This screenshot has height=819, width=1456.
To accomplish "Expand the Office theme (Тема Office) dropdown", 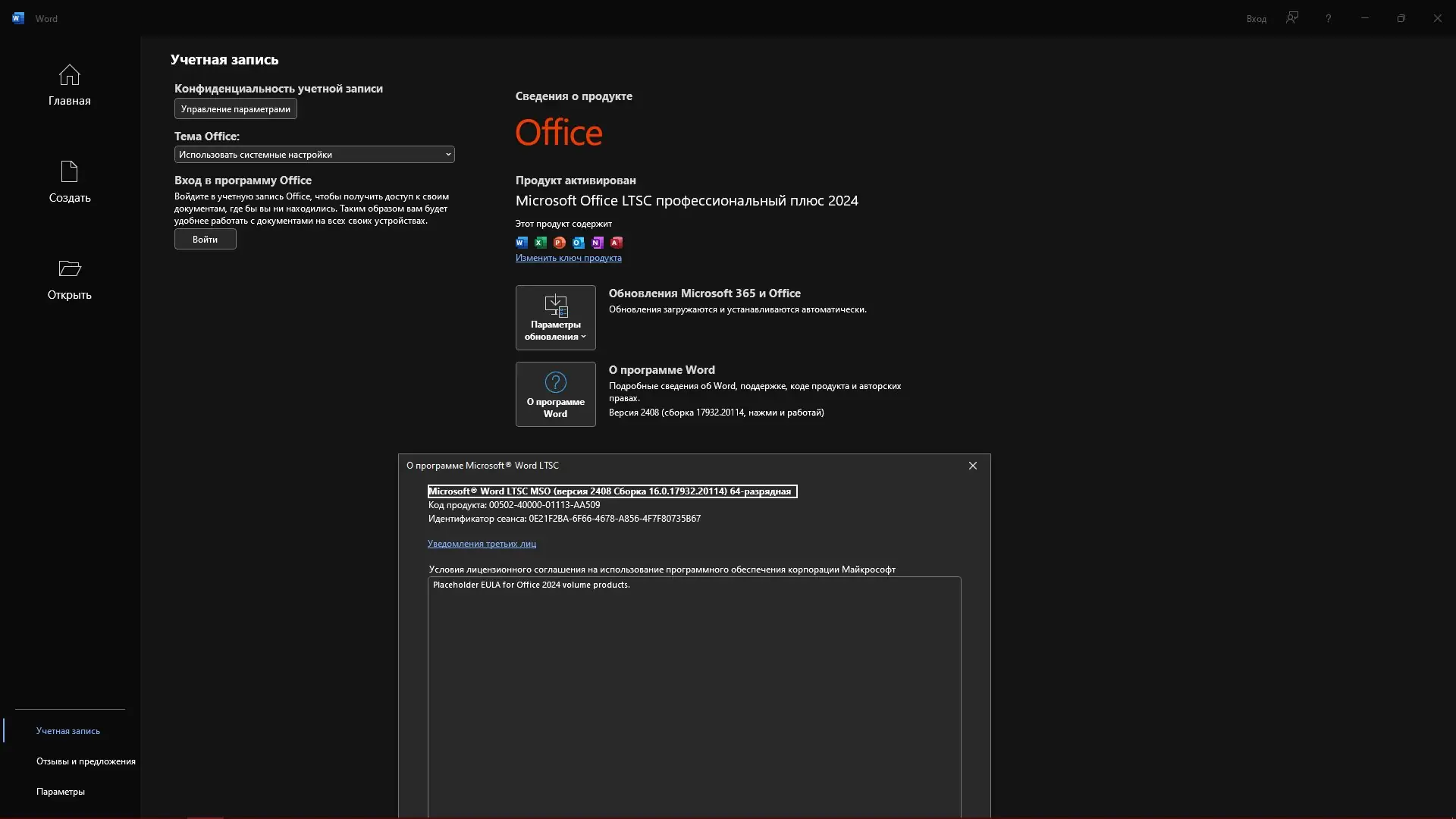I will (314, 155).
